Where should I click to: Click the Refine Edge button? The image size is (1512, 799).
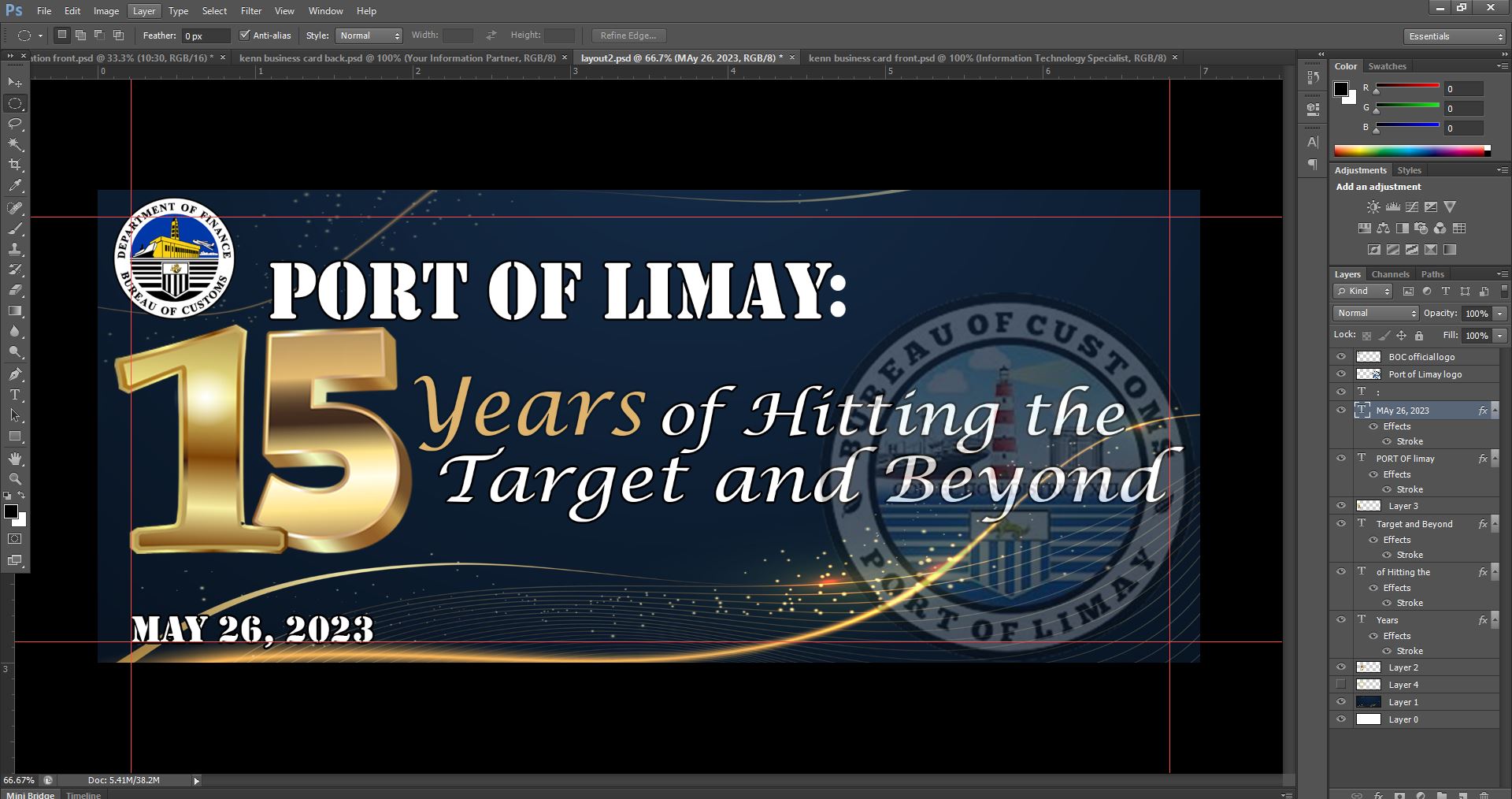[628, 35]
